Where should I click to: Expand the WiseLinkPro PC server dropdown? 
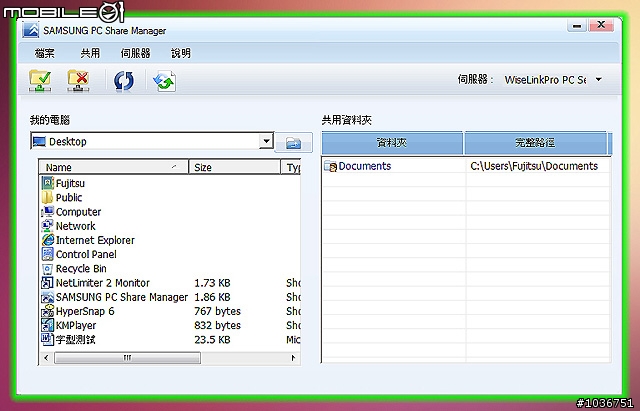click(x=598, y=80)
